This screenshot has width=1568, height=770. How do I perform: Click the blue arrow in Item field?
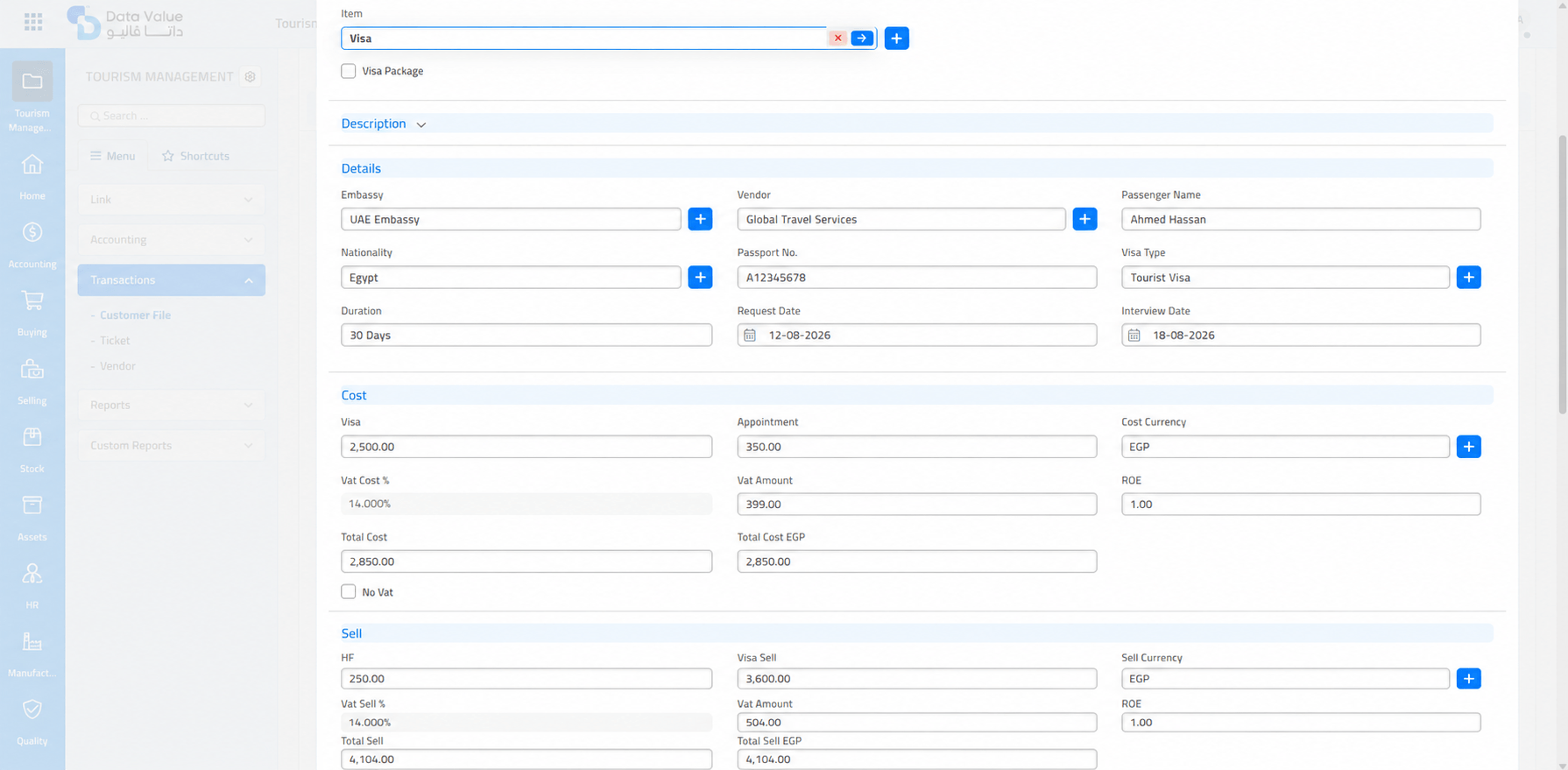[x=862, y=39]
